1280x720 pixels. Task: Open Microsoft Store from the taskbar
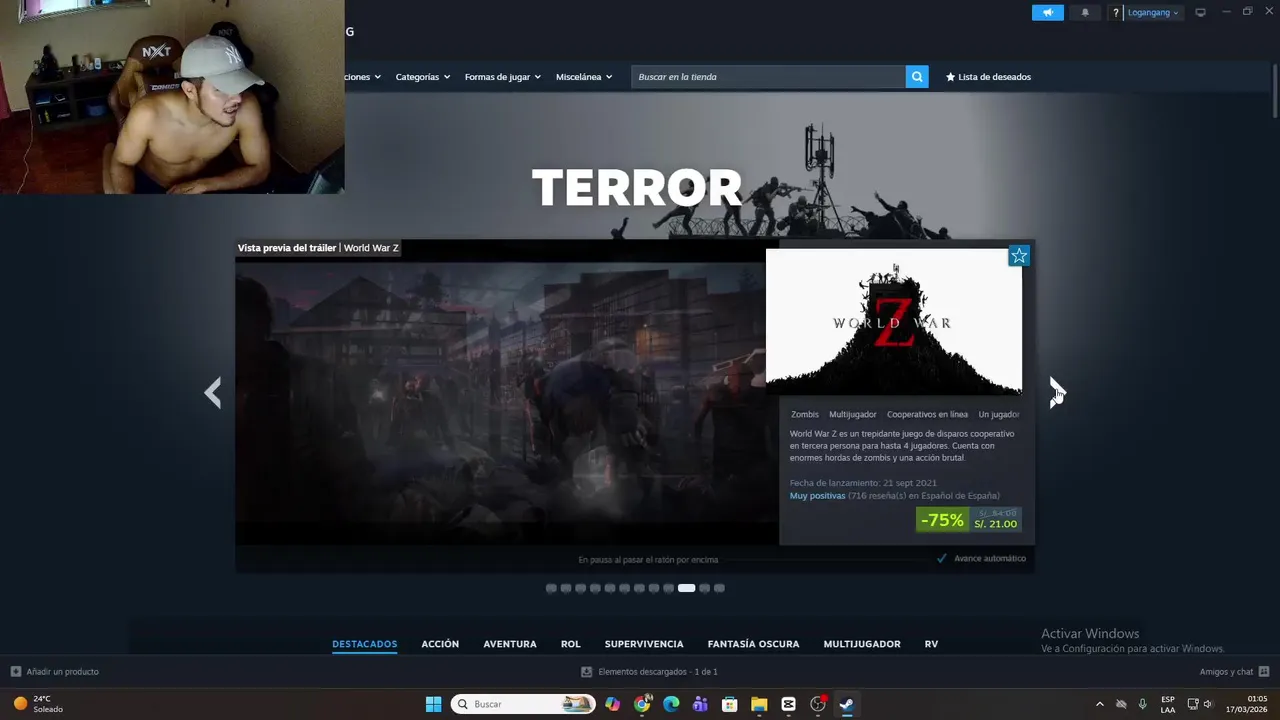(729, 704)
